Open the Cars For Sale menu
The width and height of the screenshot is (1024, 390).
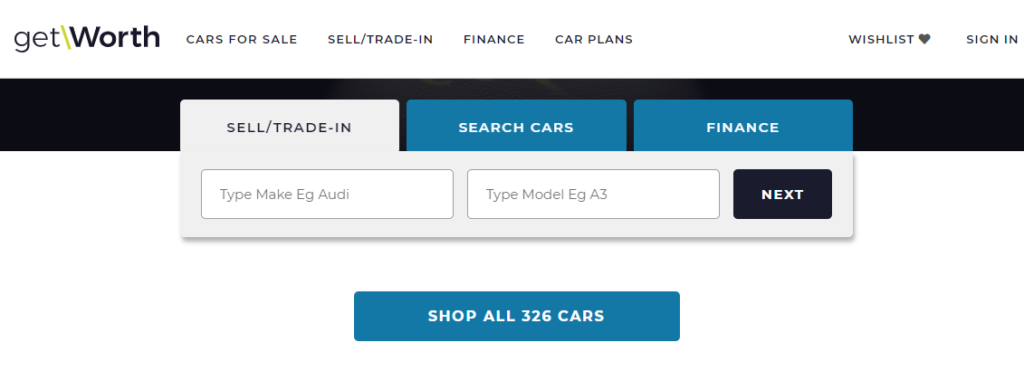click(x=242, y=39)
